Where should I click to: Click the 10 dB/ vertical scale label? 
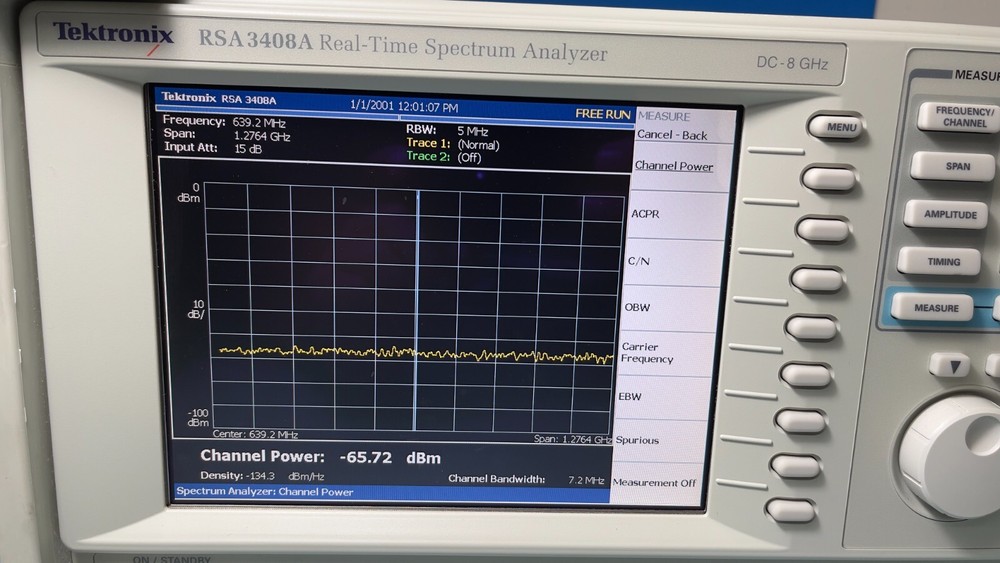(x=196, y=309)
